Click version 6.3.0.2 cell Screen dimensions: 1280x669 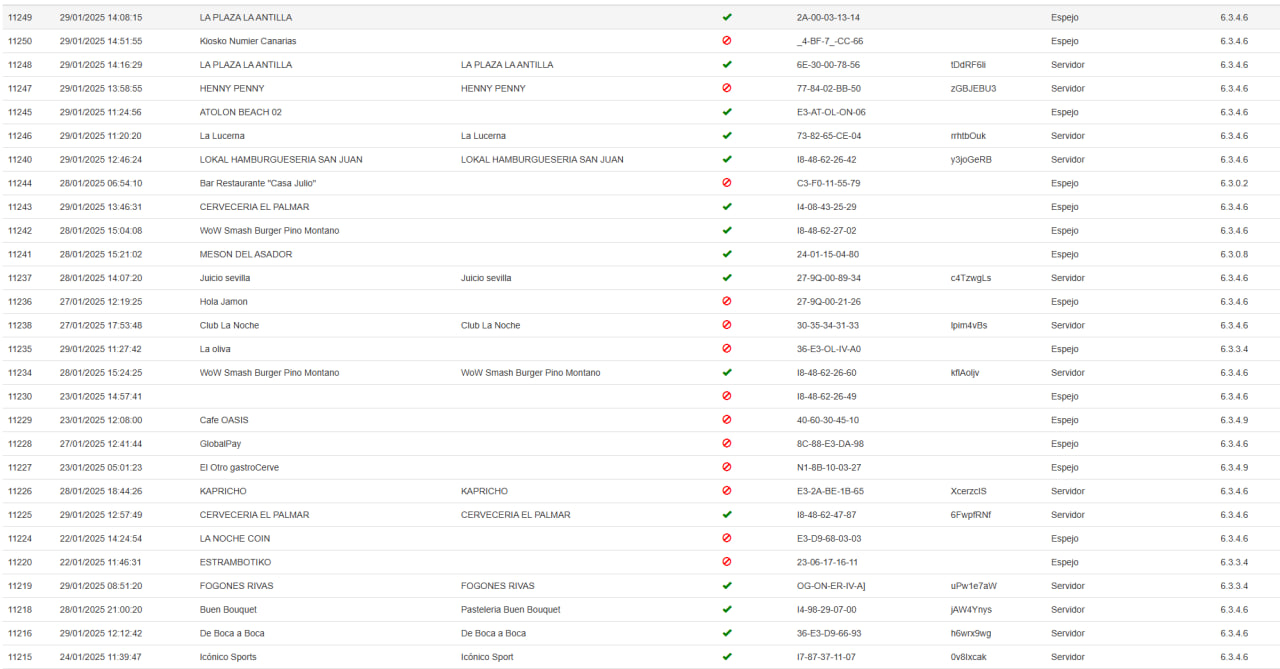pos(1234,183)
